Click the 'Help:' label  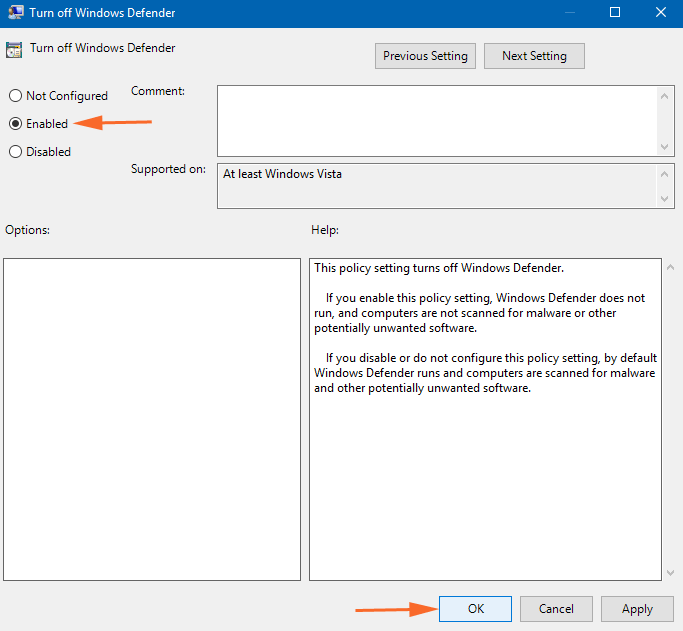point(325,230)
